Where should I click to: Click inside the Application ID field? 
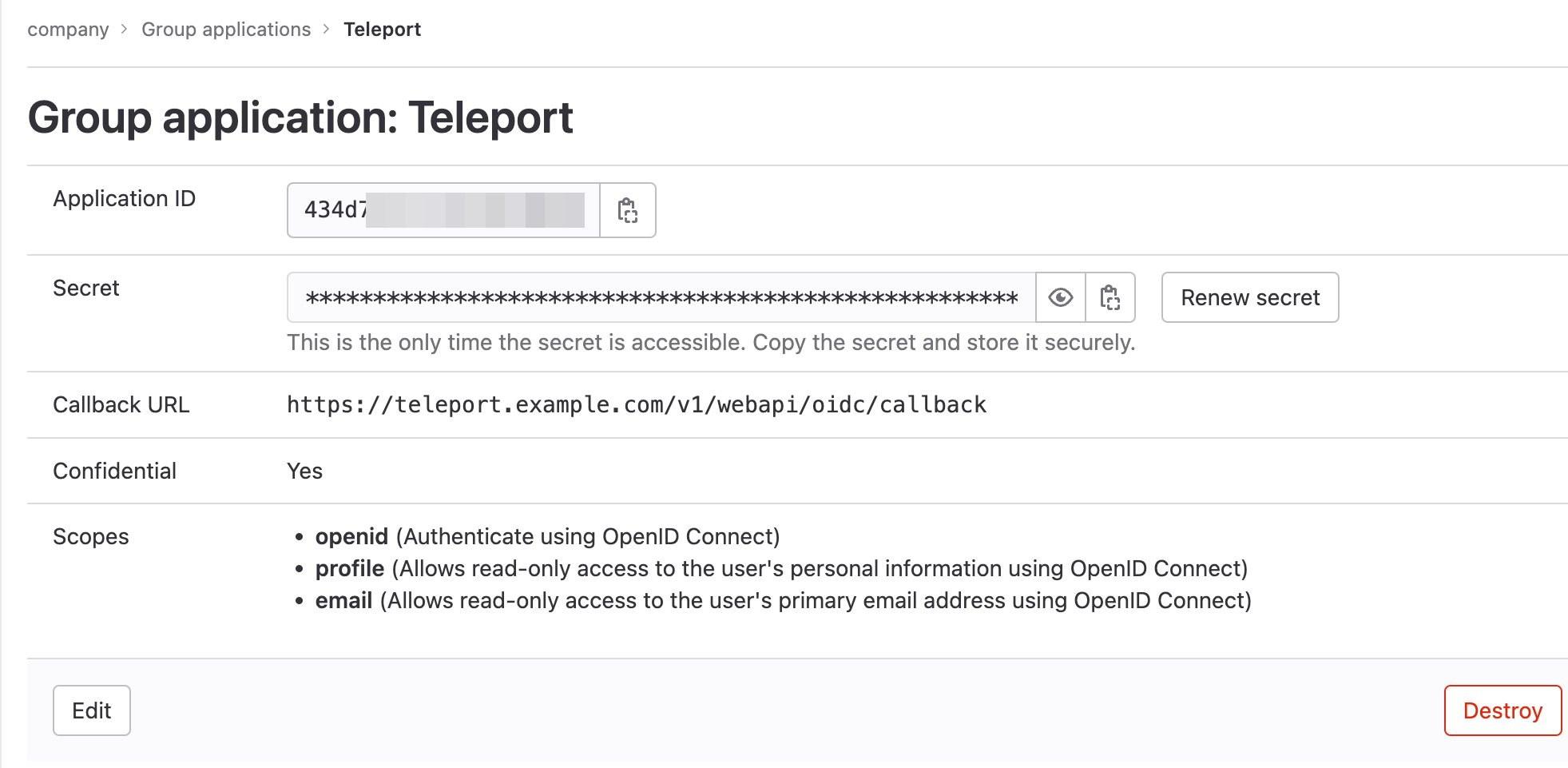(443, 210)
